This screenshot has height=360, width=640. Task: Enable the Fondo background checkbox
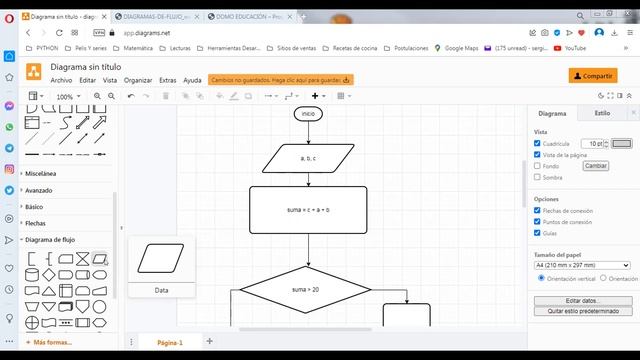point(537,166)
